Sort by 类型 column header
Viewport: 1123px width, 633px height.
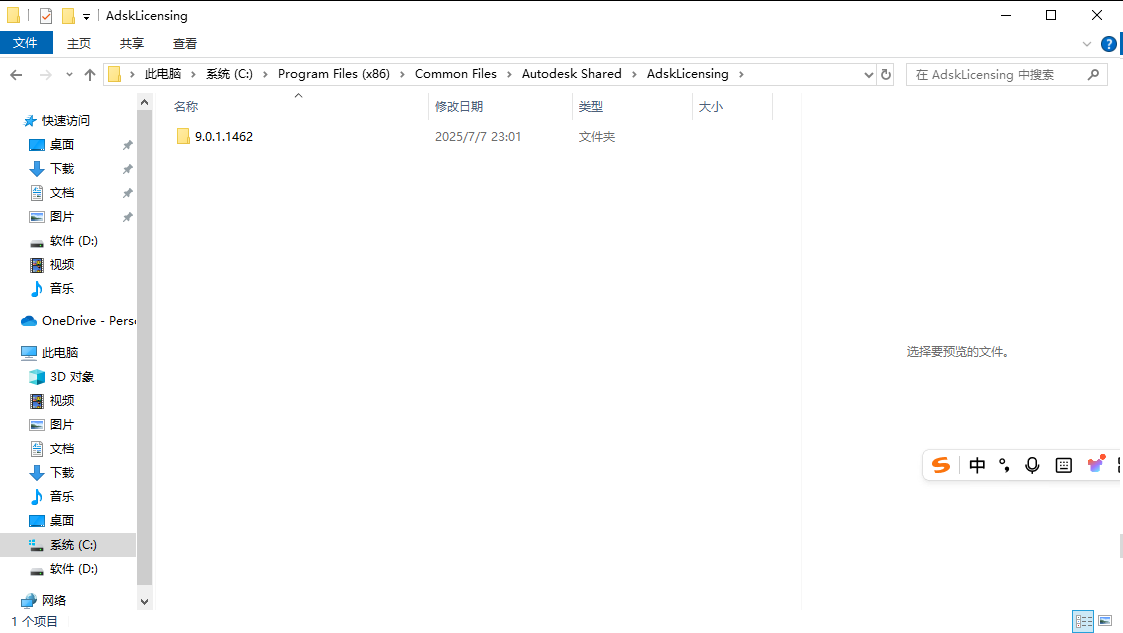[x=632, y=106]
